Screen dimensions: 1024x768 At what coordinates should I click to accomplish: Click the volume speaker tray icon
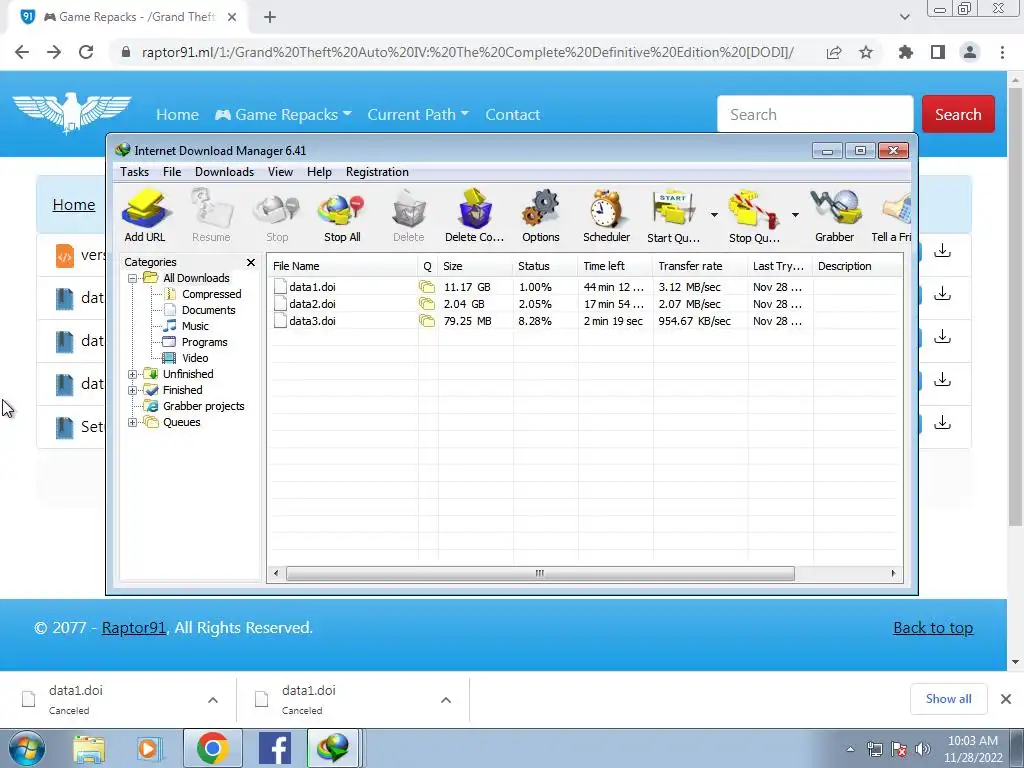tap(922, 749)
